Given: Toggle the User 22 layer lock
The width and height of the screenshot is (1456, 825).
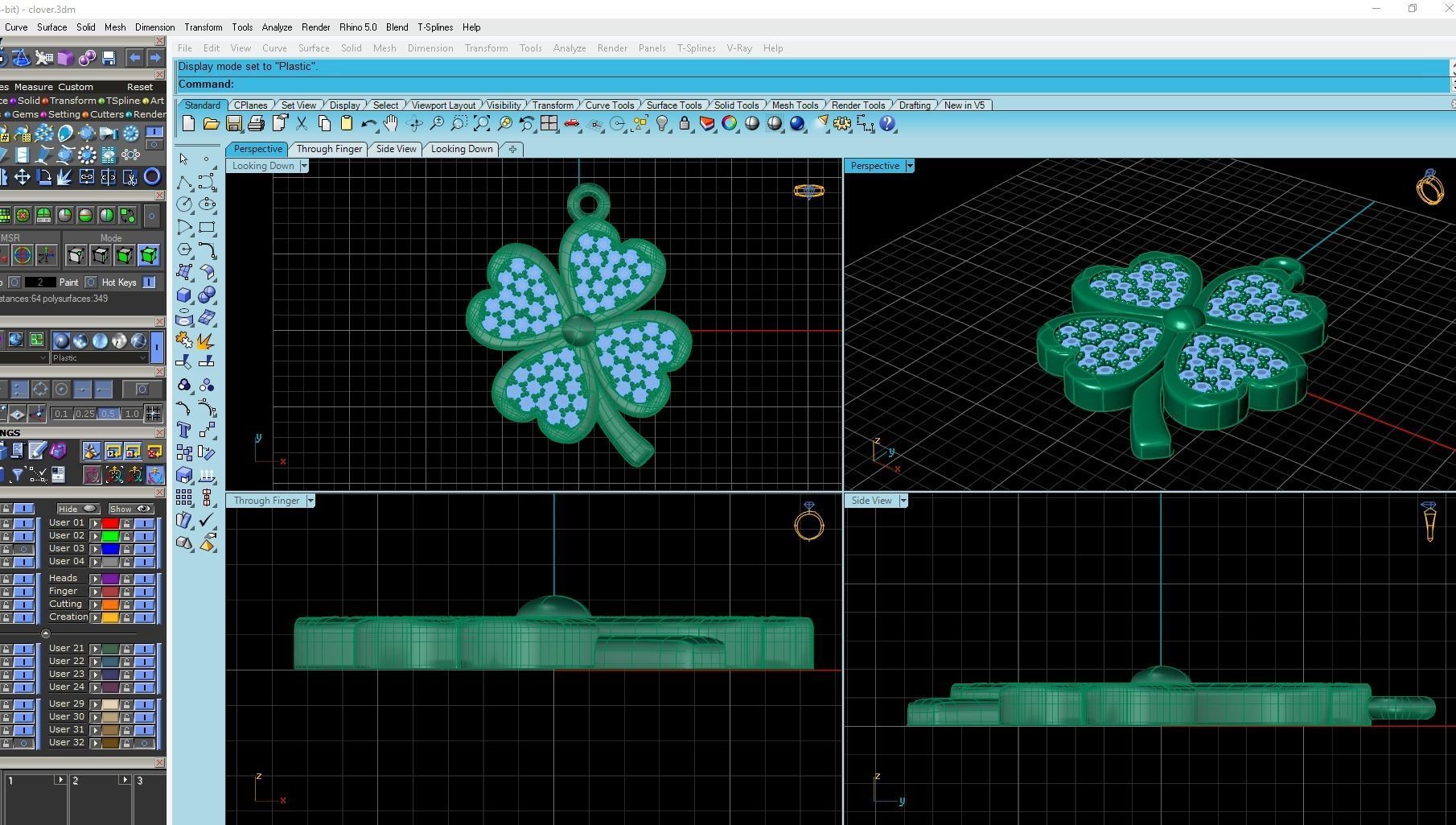Looking at the screenshot, I should [126, 662].
